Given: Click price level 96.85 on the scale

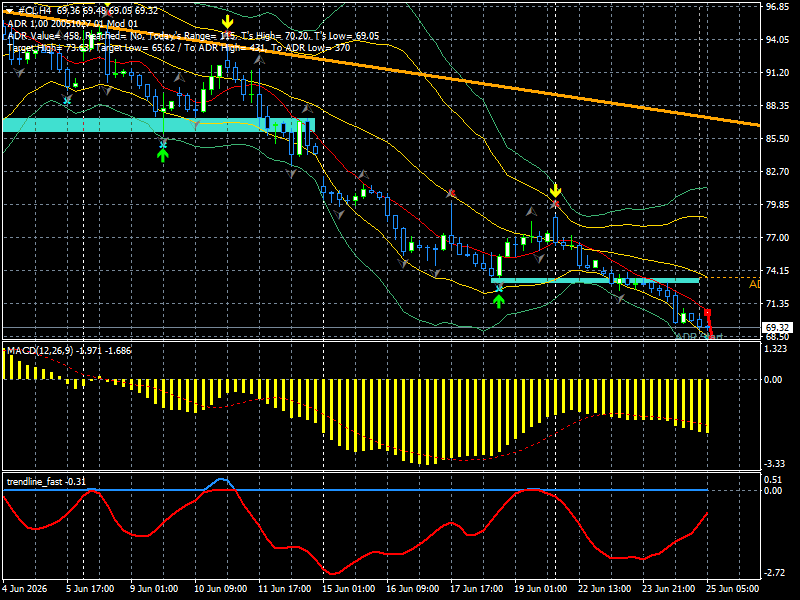Looking at the screenshot, I should click(x=778, y=7).
